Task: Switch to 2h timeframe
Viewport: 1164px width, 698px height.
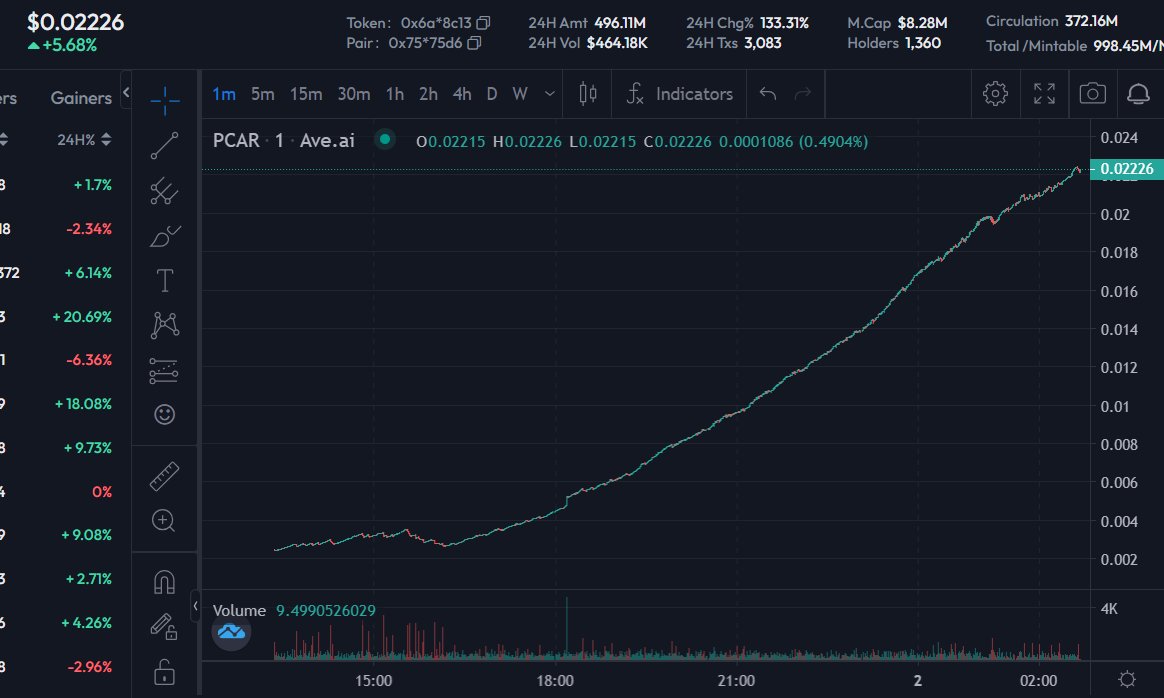Action: click(x=428, y=94)
